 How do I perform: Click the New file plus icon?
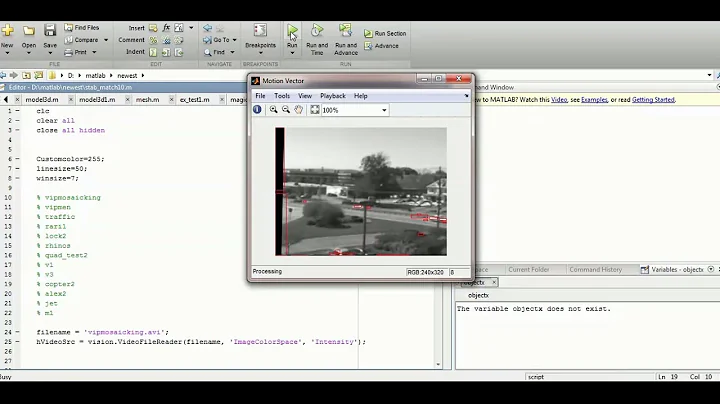tap(7, 30)
